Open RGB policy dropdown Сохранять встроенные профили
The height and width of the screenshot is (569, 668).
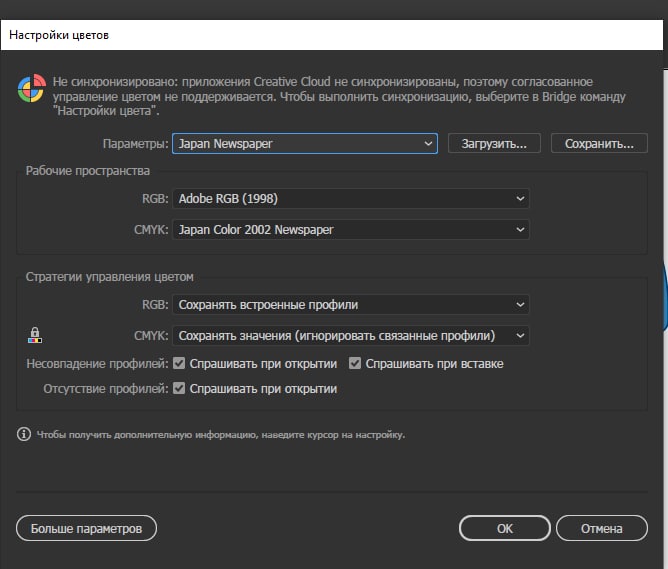pyautogui.click(x=351, y=305)
